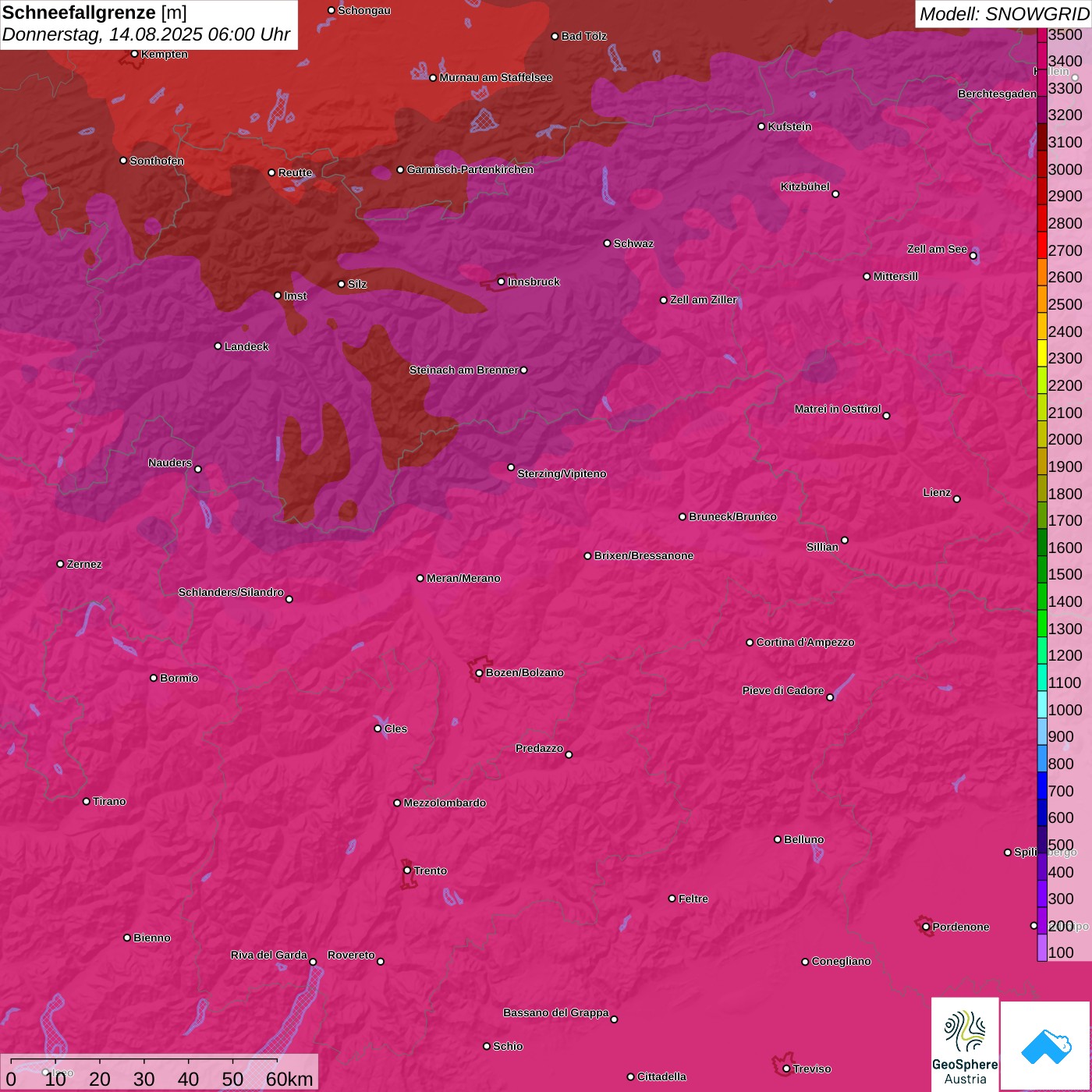This screenshot has height=1092, width=1092.
Task: Click the 'Sonthofen' label
Action: [157, 161]
